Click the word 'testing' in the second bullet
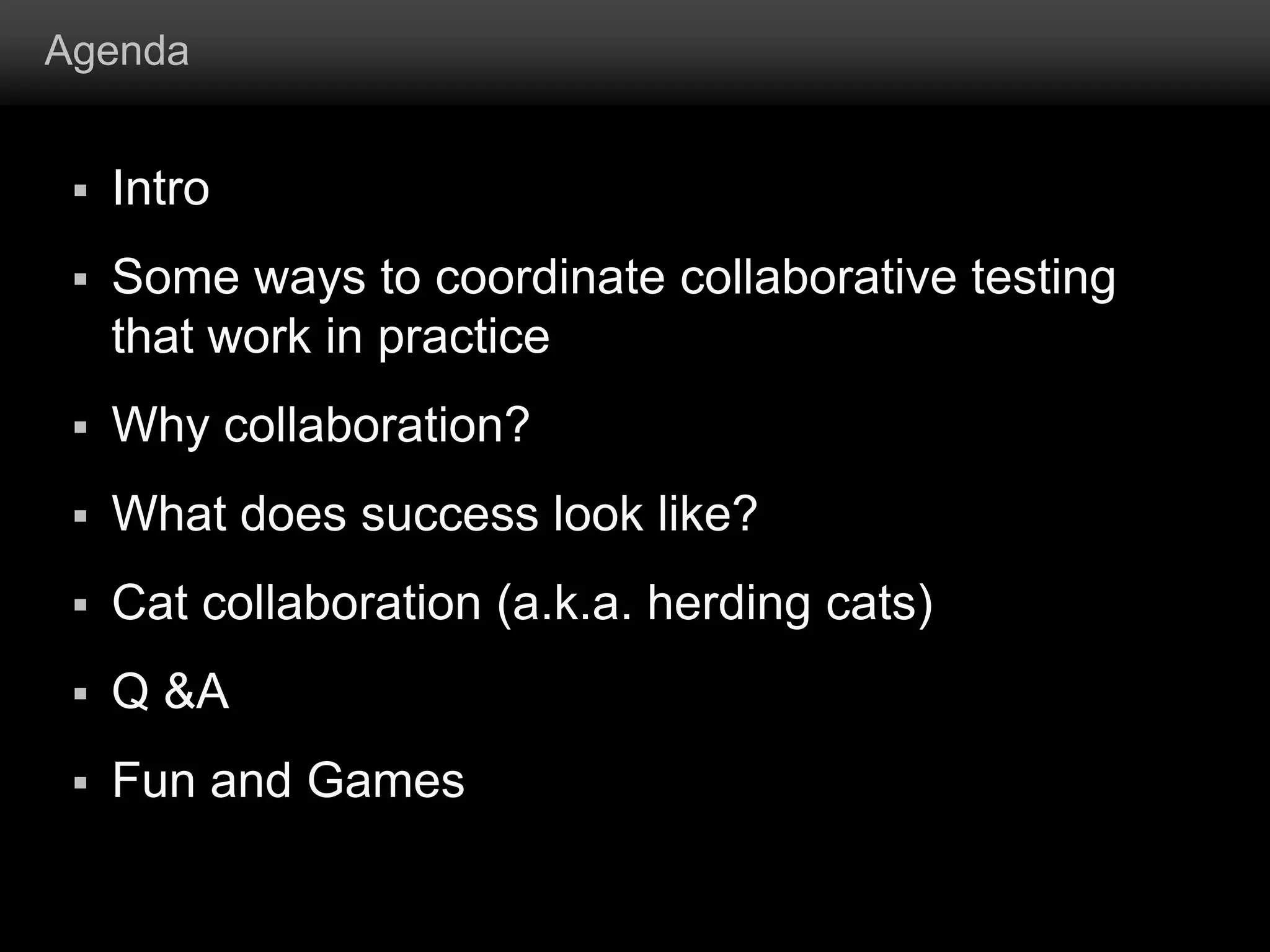Screen dimensions: 1270x952 1043,278
